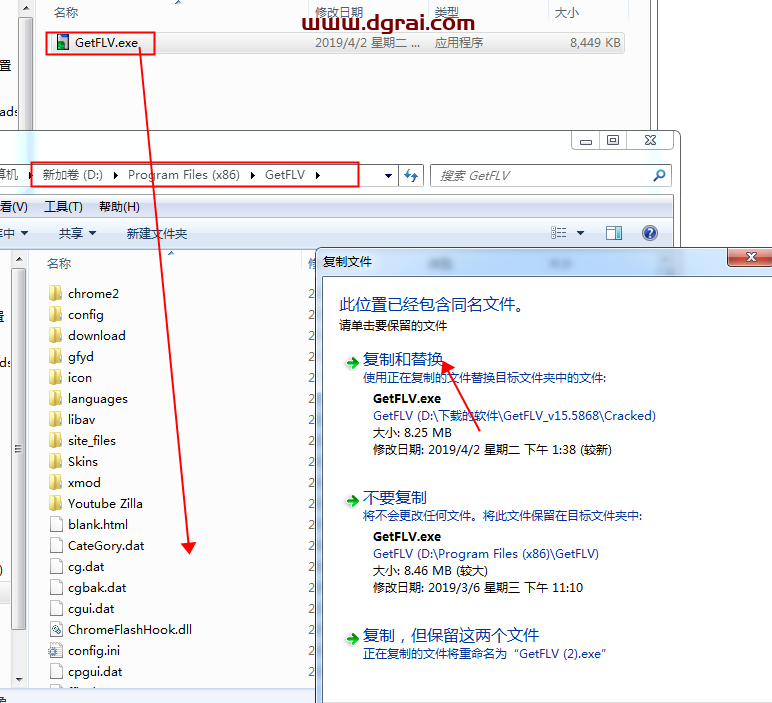Open the chrome2 folder icon
Screen dimensions: 772x703
[56, 293]
